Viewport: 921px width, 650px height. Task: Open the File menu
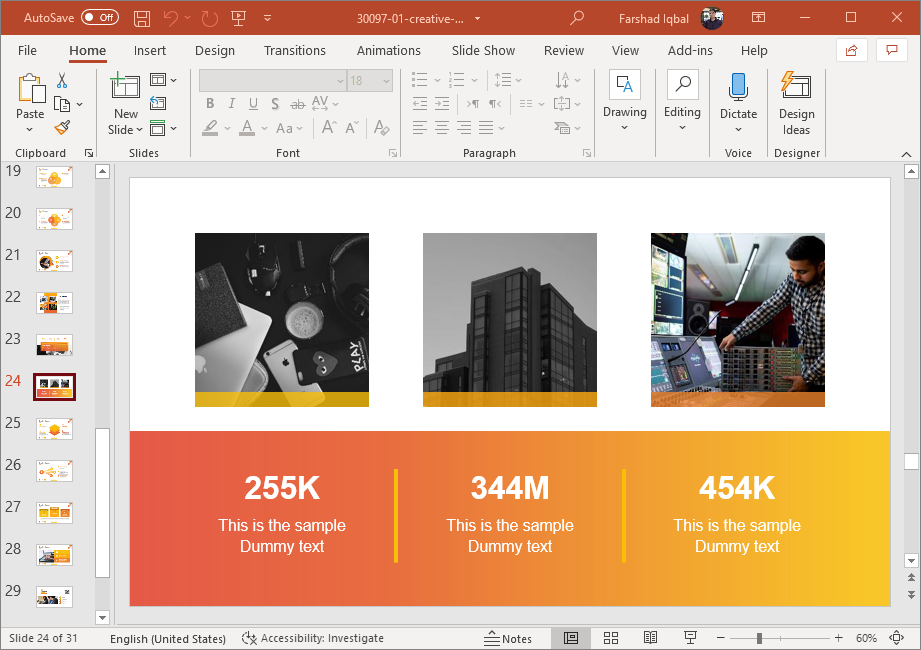point(27,50)
